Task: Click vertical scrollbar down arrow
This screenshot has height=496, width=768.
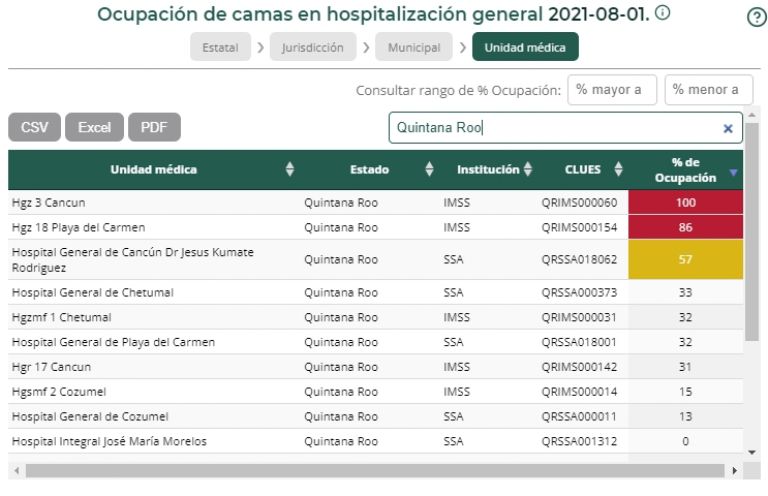Action: pos(752,452)
